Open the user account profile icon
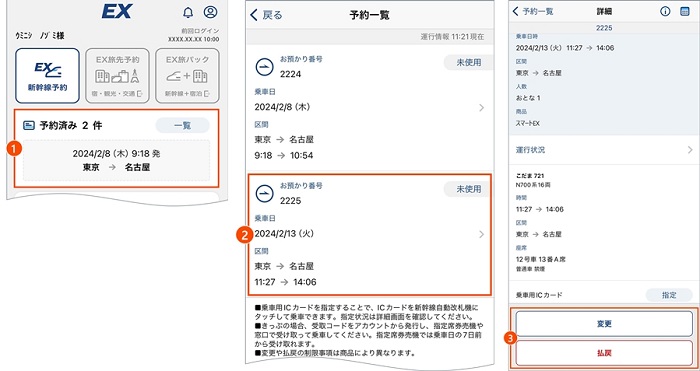 click(x=210, y=12)
